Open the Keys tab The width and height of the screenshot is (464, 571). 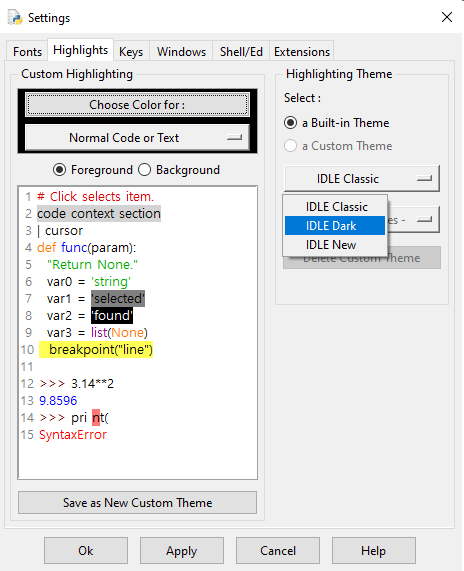click(x=131, y=51)
